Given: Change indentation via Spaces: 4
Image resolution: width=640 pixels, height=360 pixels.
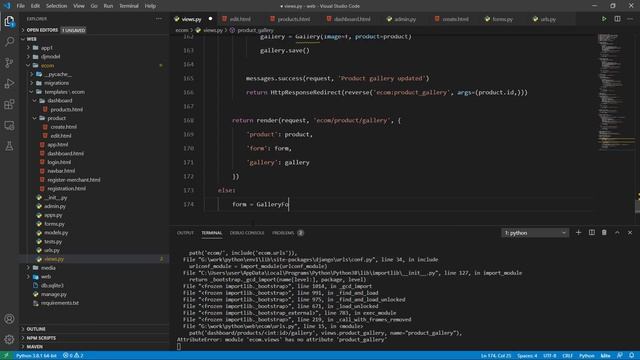Looking at the screenshot, I should point(527,356).
